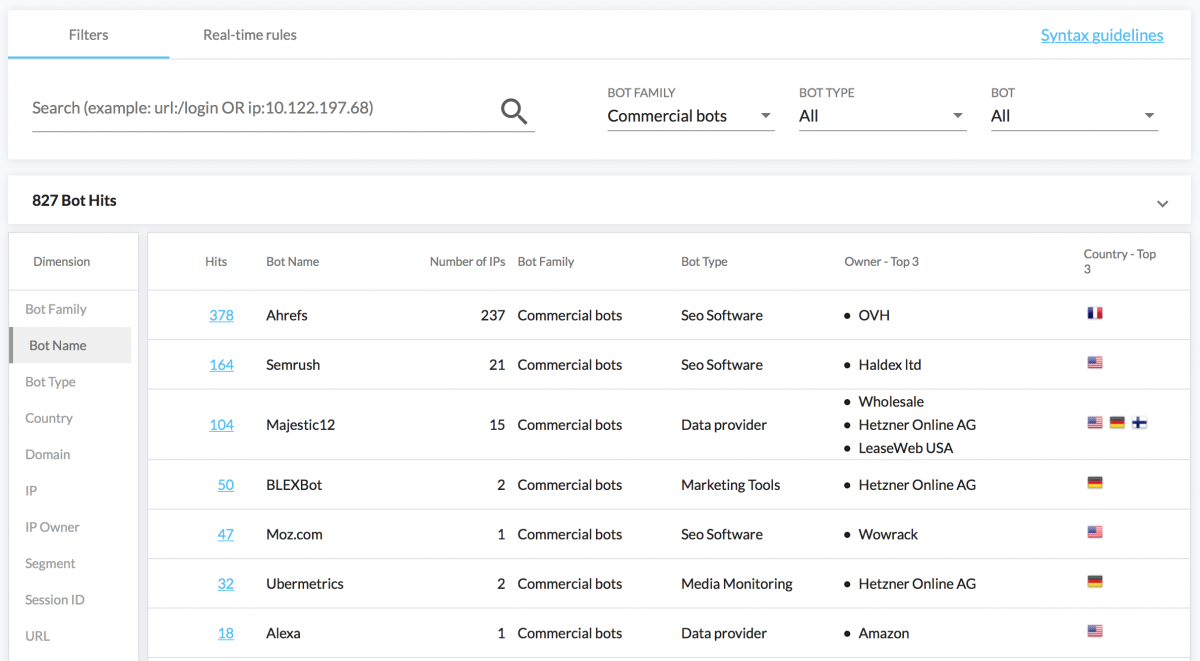The image size is (1200, 661).
Task: Click the 378 hits link for Ahrefs
Action: [221, 315]
